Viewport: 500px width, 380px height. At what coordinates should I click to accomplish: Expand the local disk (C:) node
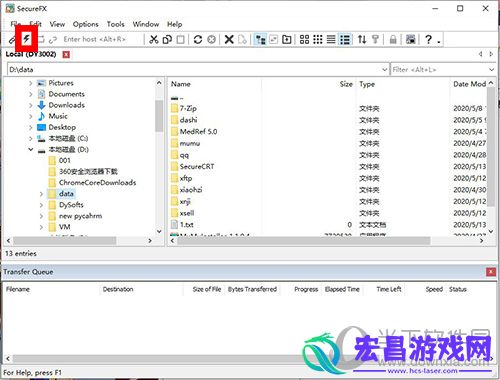30,138
